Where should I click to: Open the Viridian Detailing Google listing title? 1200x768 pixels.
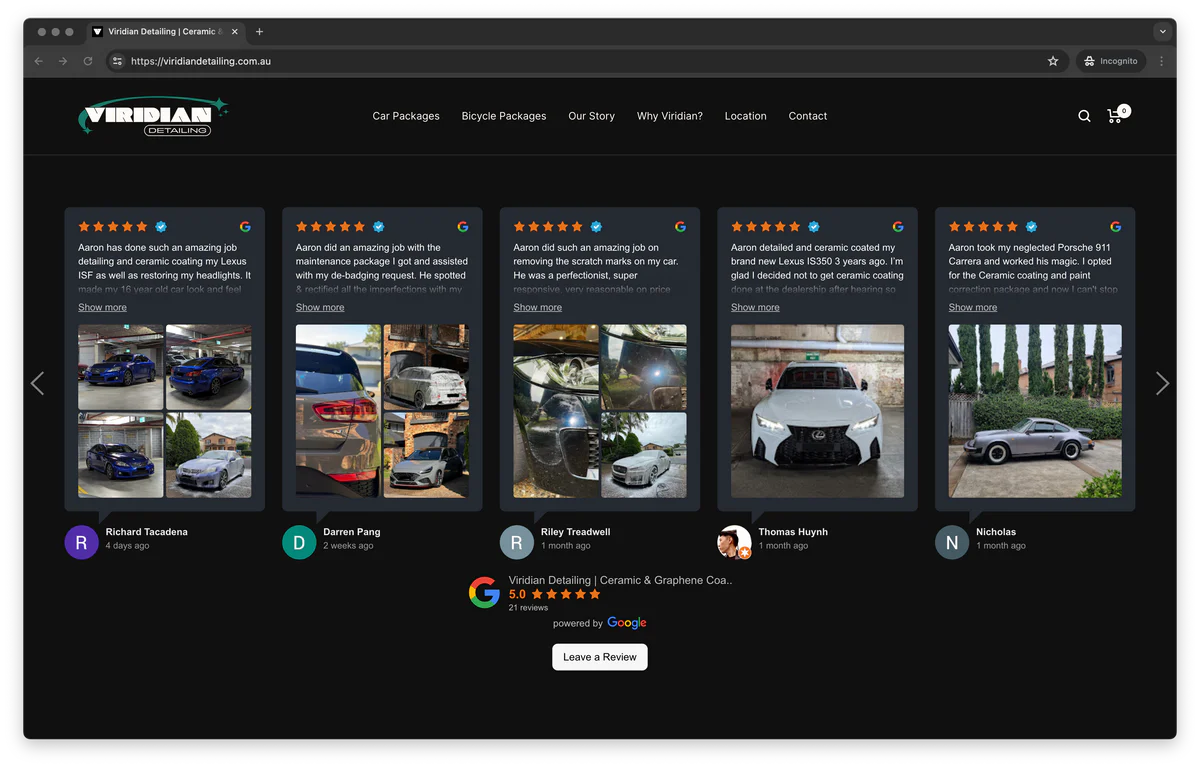(x=620, y=580)
